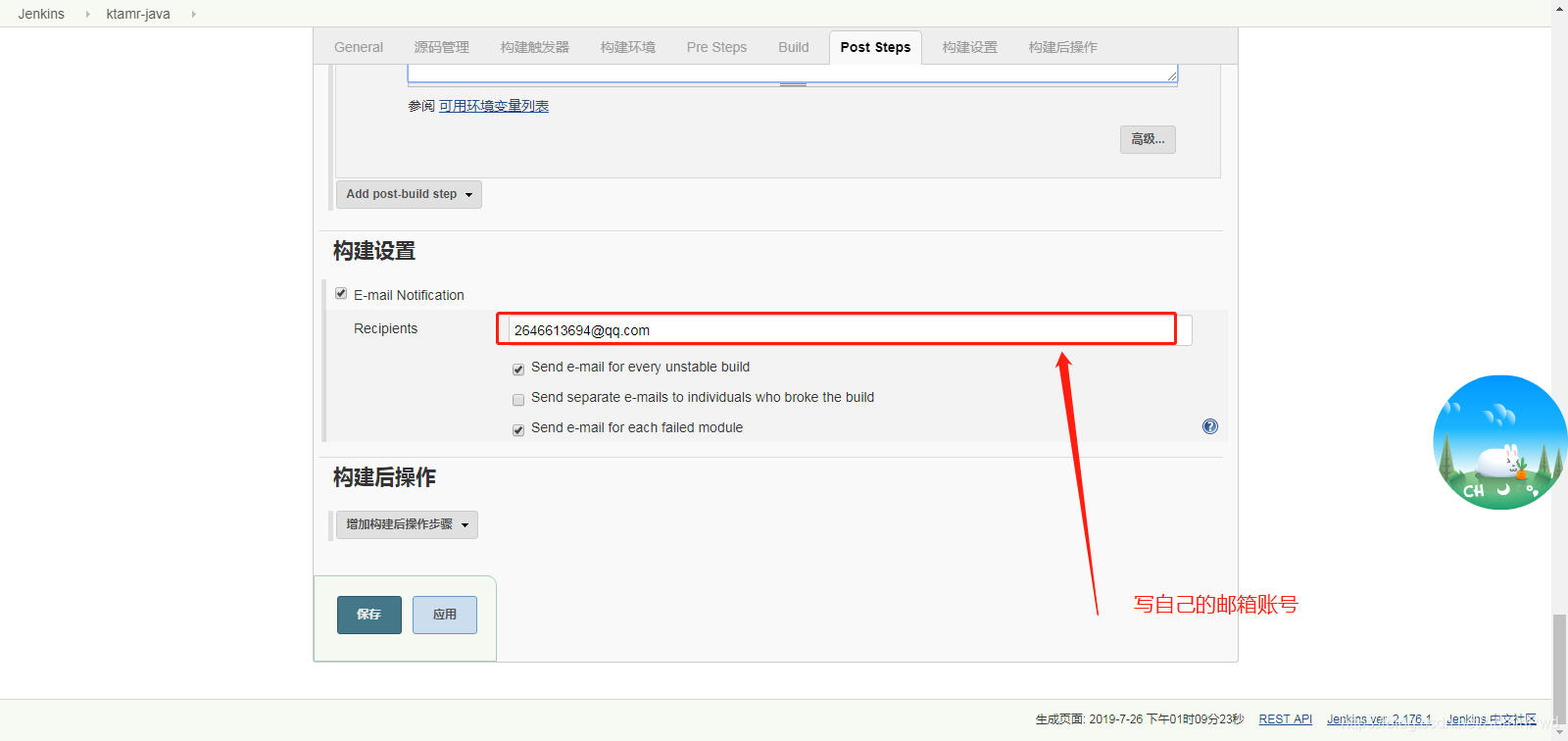Switch to the 构建后操作 tab
1568x741 pixels.
click(x=1063, y=47)
